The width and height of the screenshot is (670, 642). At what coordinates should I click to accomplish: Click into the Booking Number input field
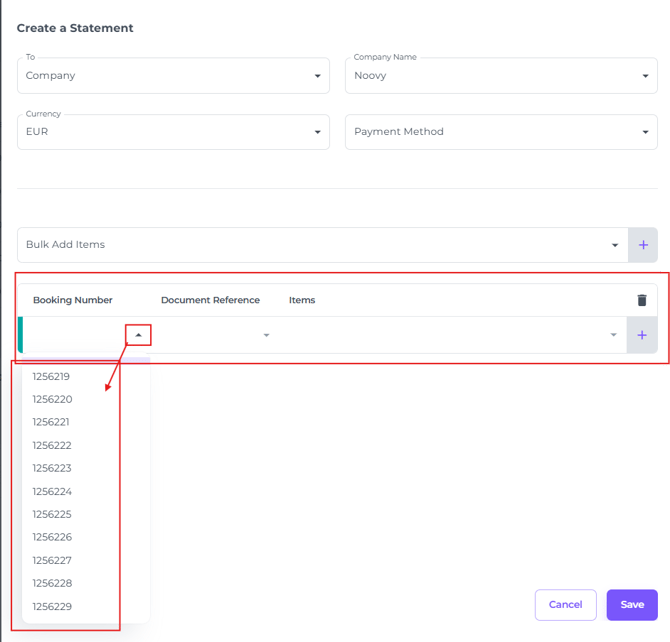tap(75, 335)
